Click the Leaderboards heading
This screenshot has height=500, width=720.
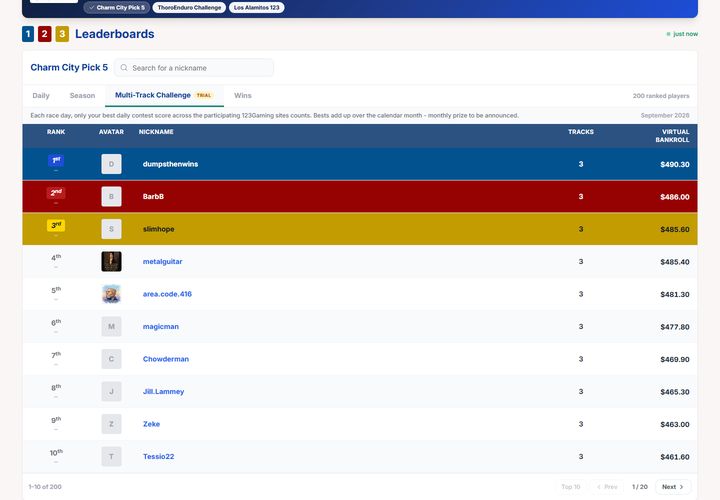(x=115, y=34)
